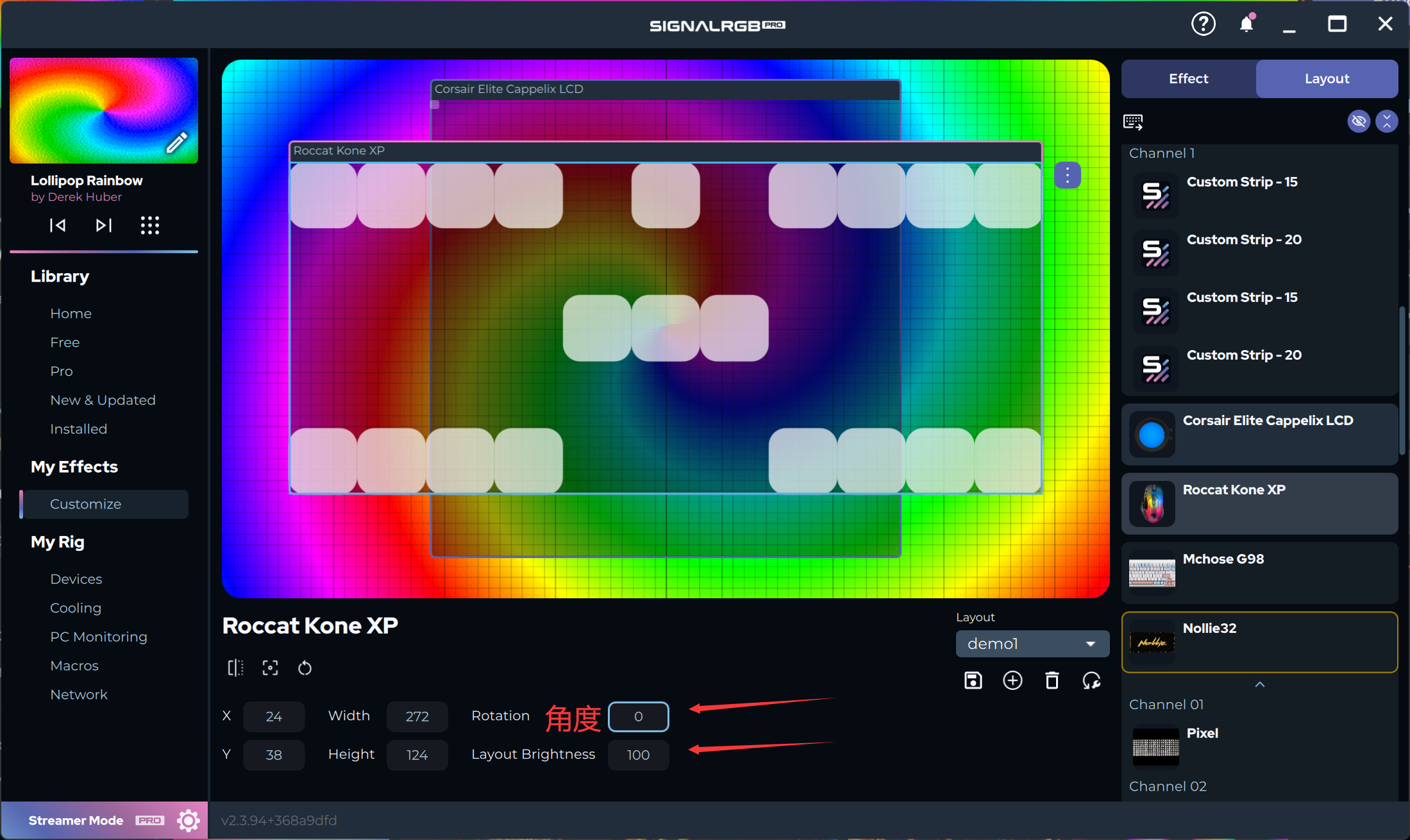The height and width of the screenshot is (840, 1410).
Task: Click the Width field
Action: point(417,716)
